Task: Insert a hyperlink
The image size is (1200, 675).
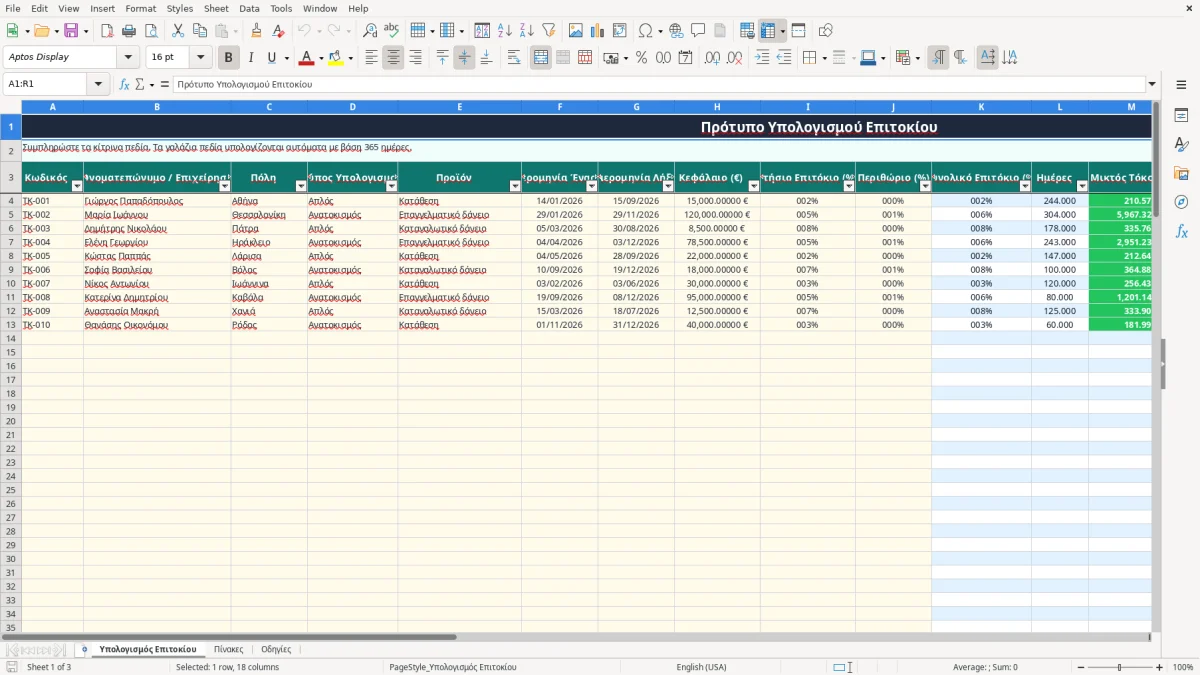Action: point(676,31)
